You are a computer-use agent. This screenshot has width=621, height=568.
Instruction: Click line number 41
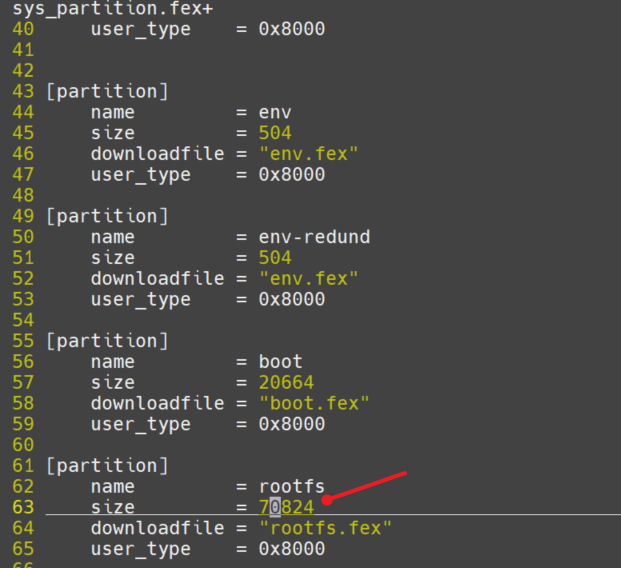click(x=23, y=50)
